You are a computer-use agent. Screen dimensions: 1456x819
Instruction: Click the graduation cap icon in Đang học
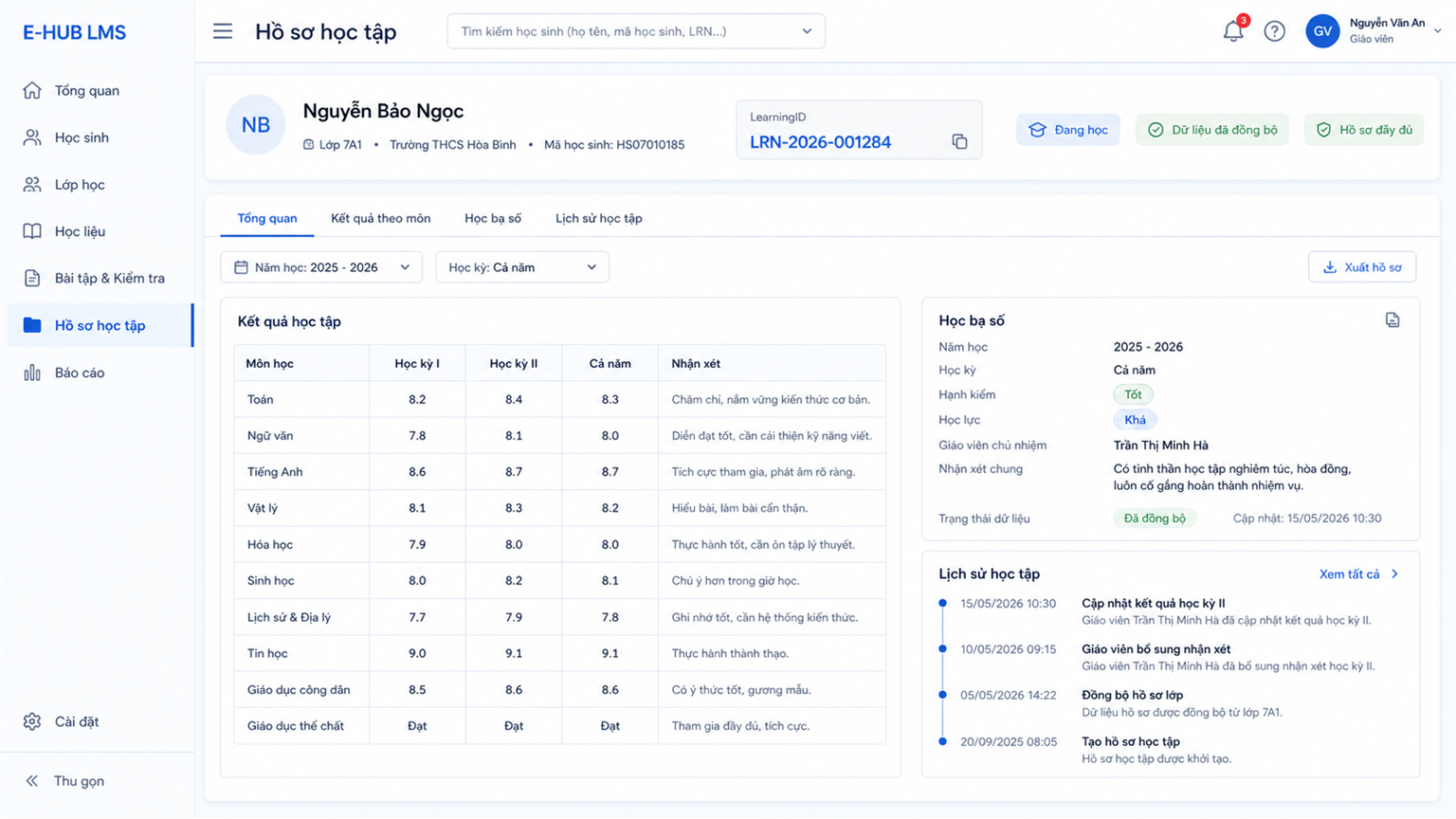[x=1037, y=130]
